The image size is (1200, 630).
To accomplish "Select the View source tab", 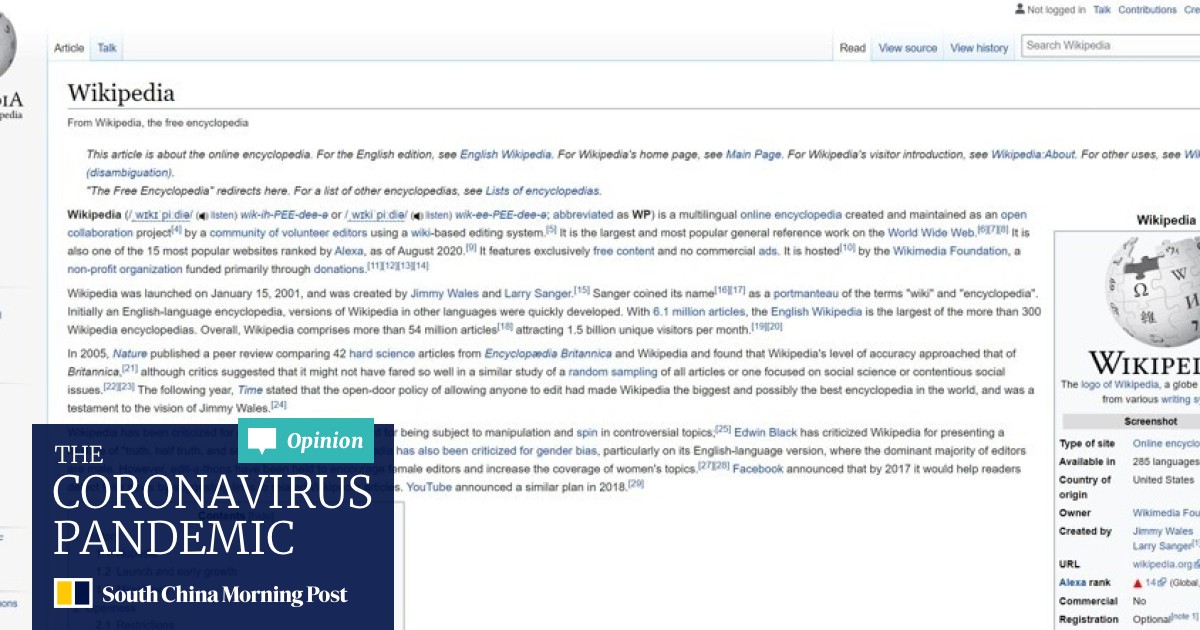I will click(x=907, y=48).
